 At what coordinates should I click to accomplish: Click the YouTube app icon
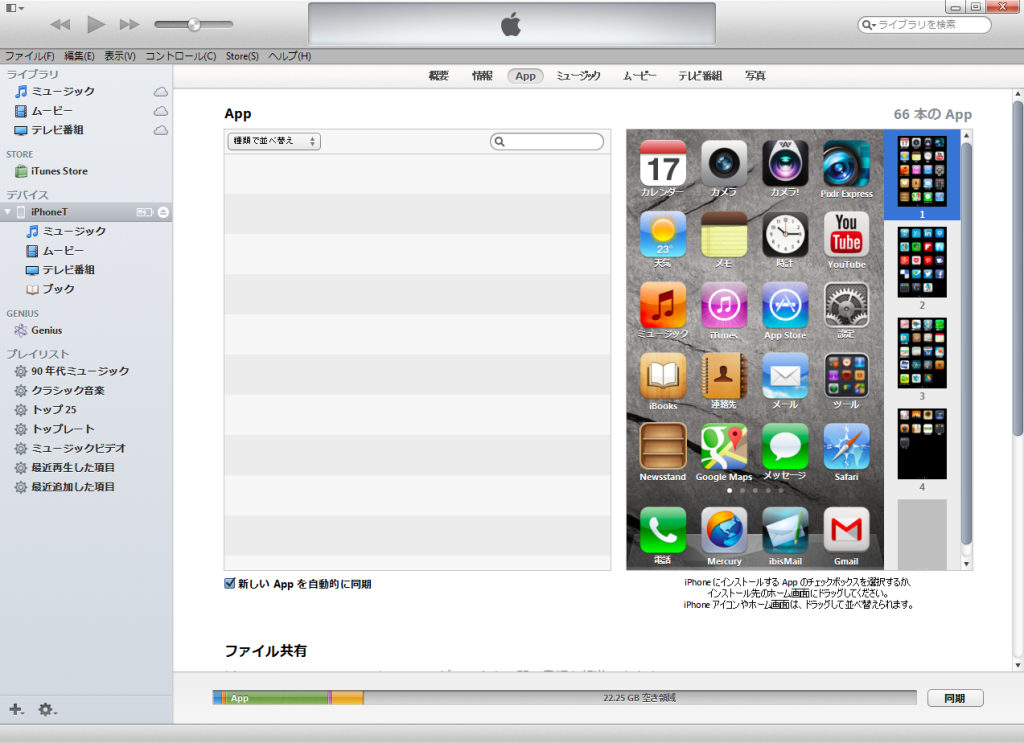846,234
